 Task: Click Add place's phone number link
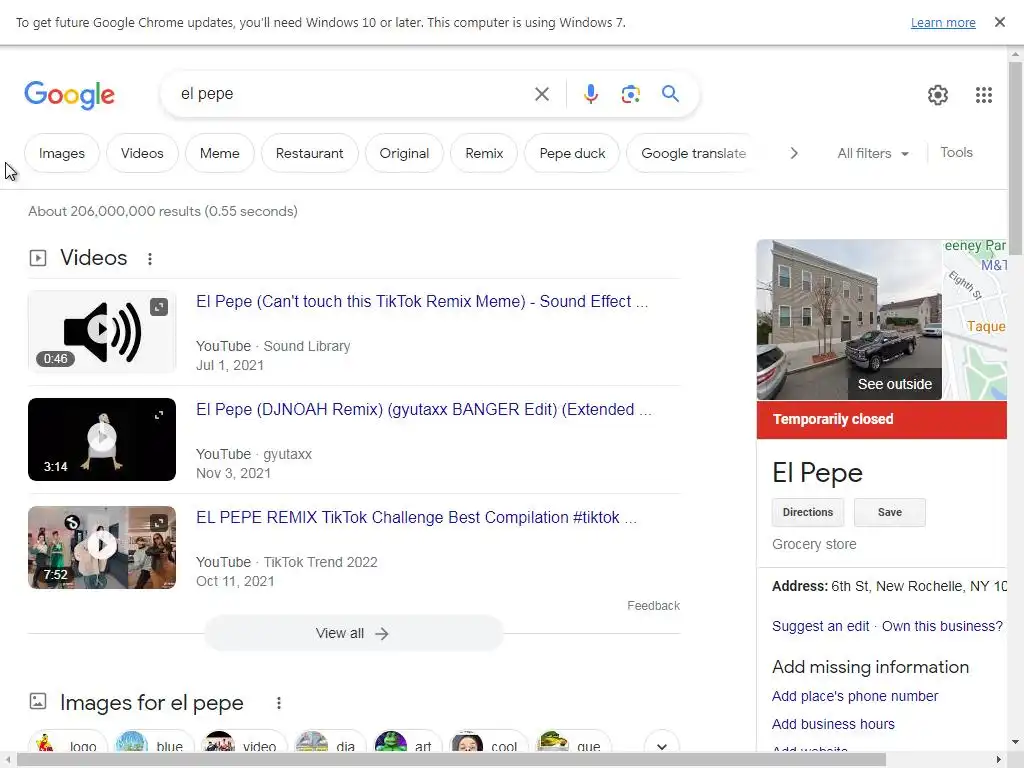855,696
